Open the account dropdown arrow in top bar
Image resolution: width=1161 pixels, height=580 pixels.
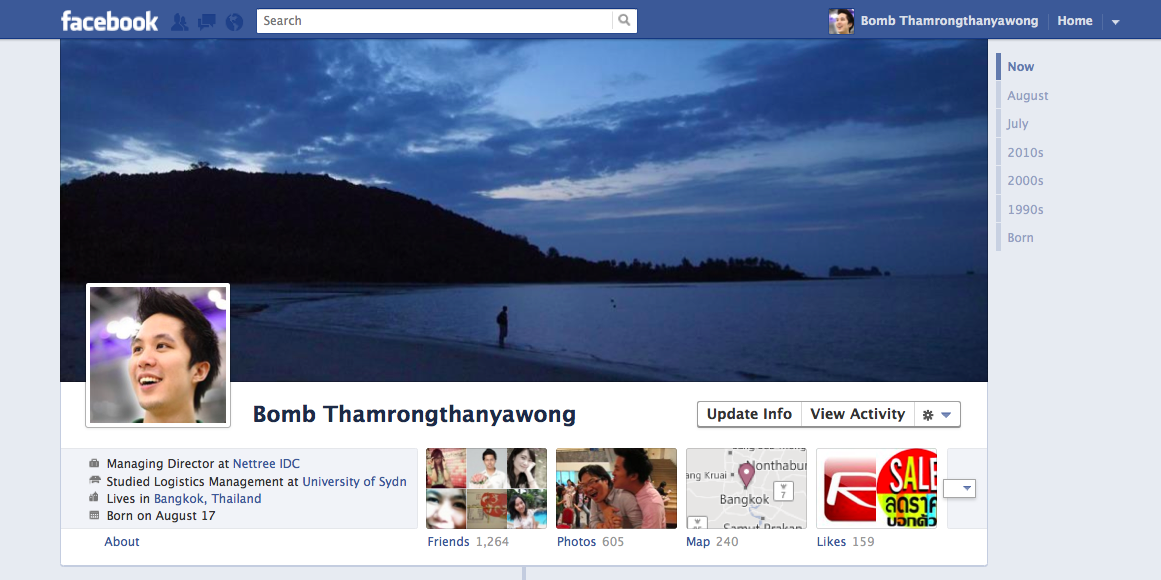click(1115, 22)
